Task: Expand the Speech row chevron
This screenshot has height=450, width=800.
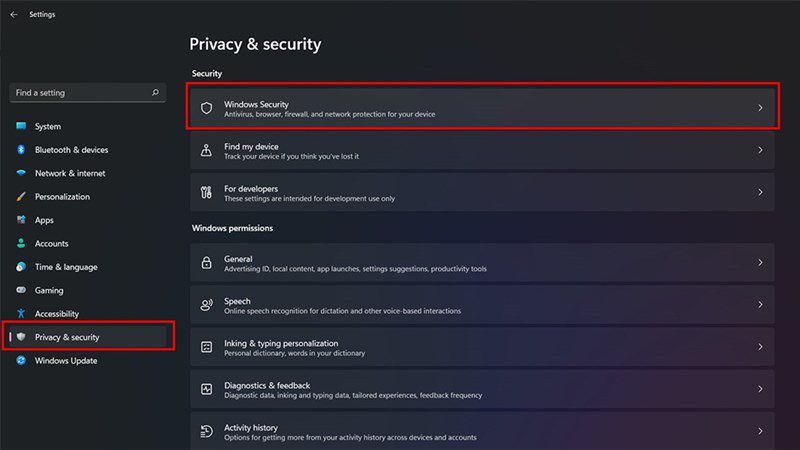Action: (x=760, y=305)
